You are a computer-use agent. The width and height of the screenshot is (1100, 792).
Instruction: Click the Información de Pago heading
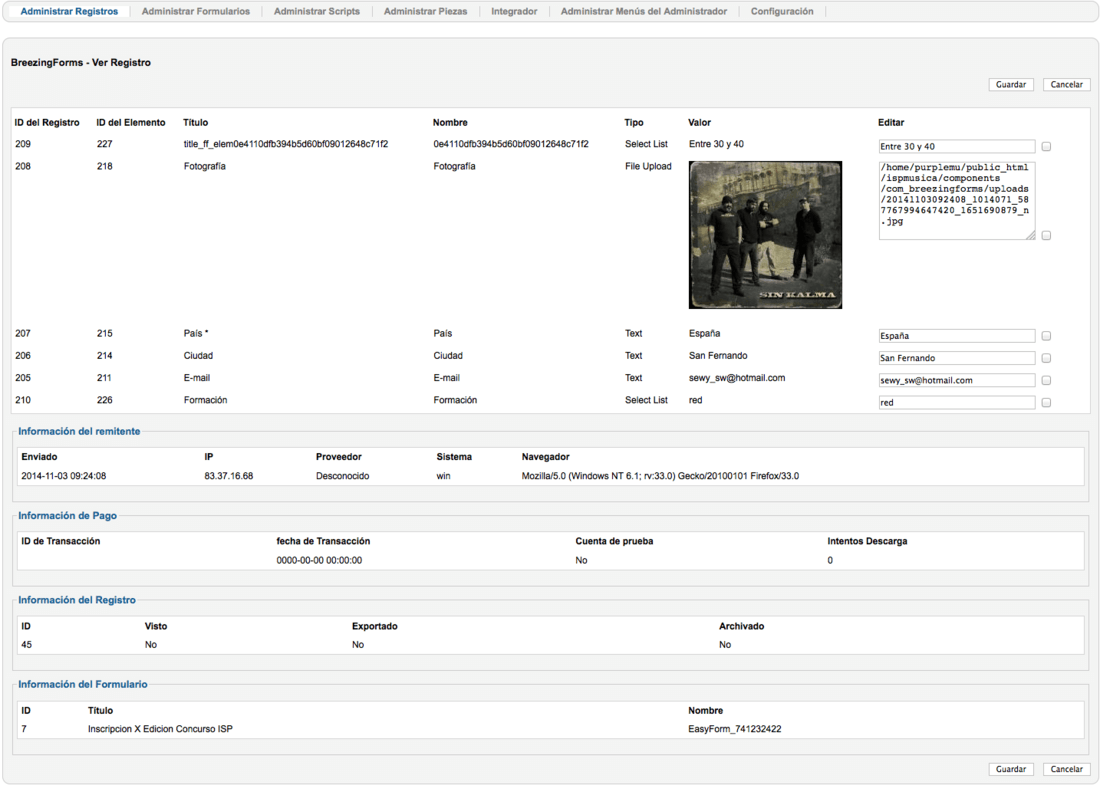tap(67, 516)
